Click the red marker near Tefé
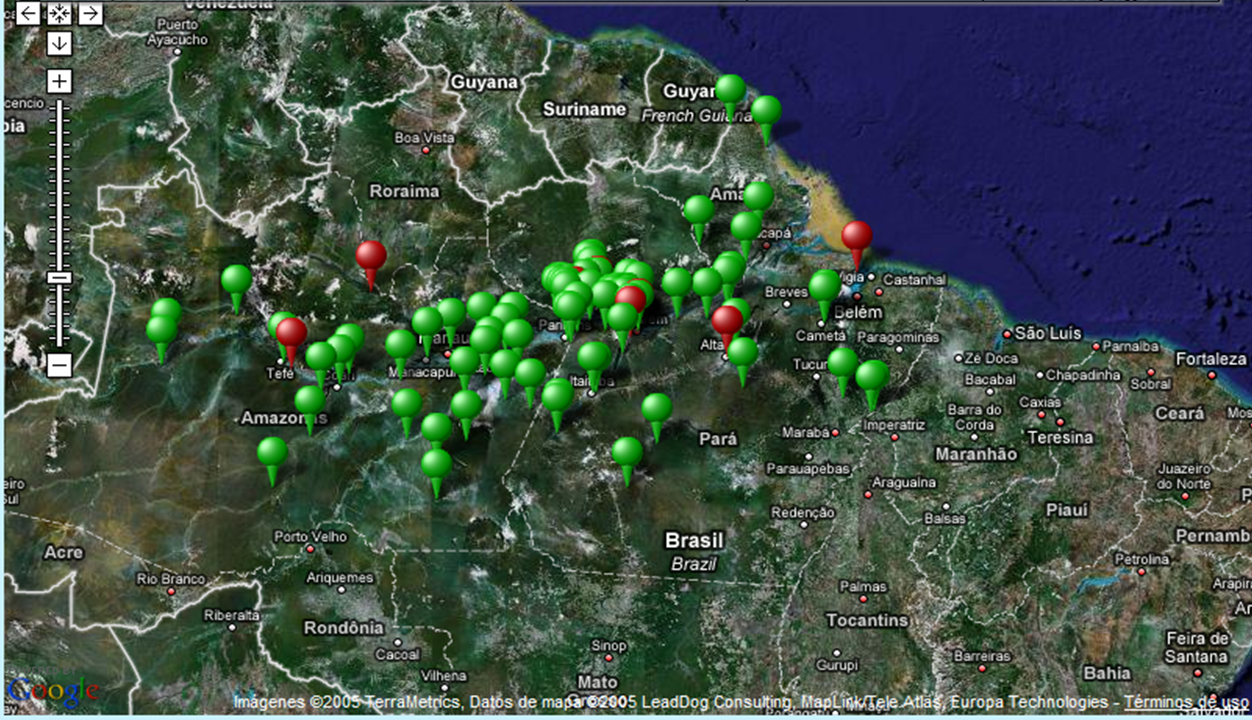The height and width of the screenshot is (720, 1252). tap(291, 333)
